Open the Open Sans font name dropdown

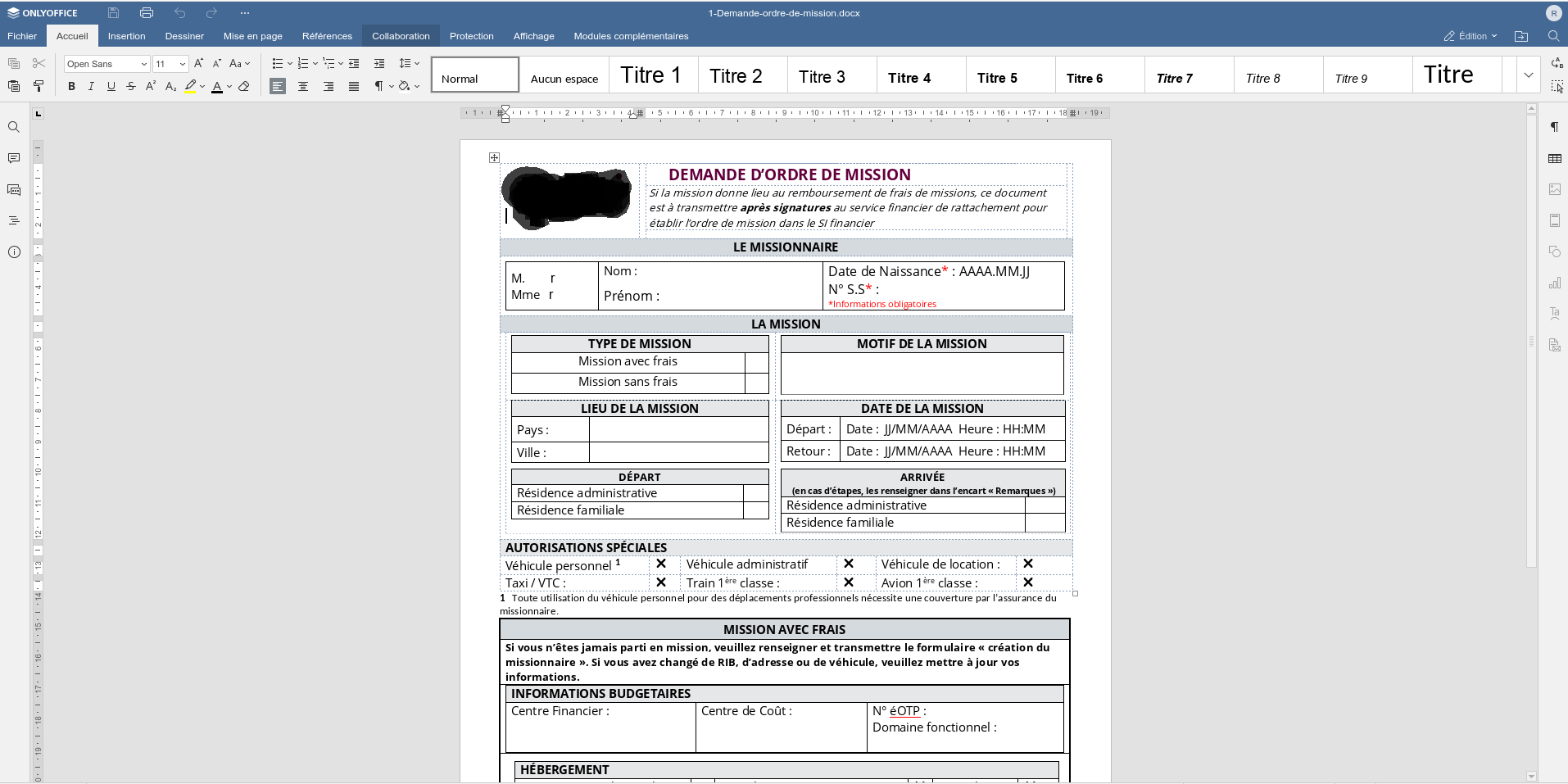pos(144,64)
